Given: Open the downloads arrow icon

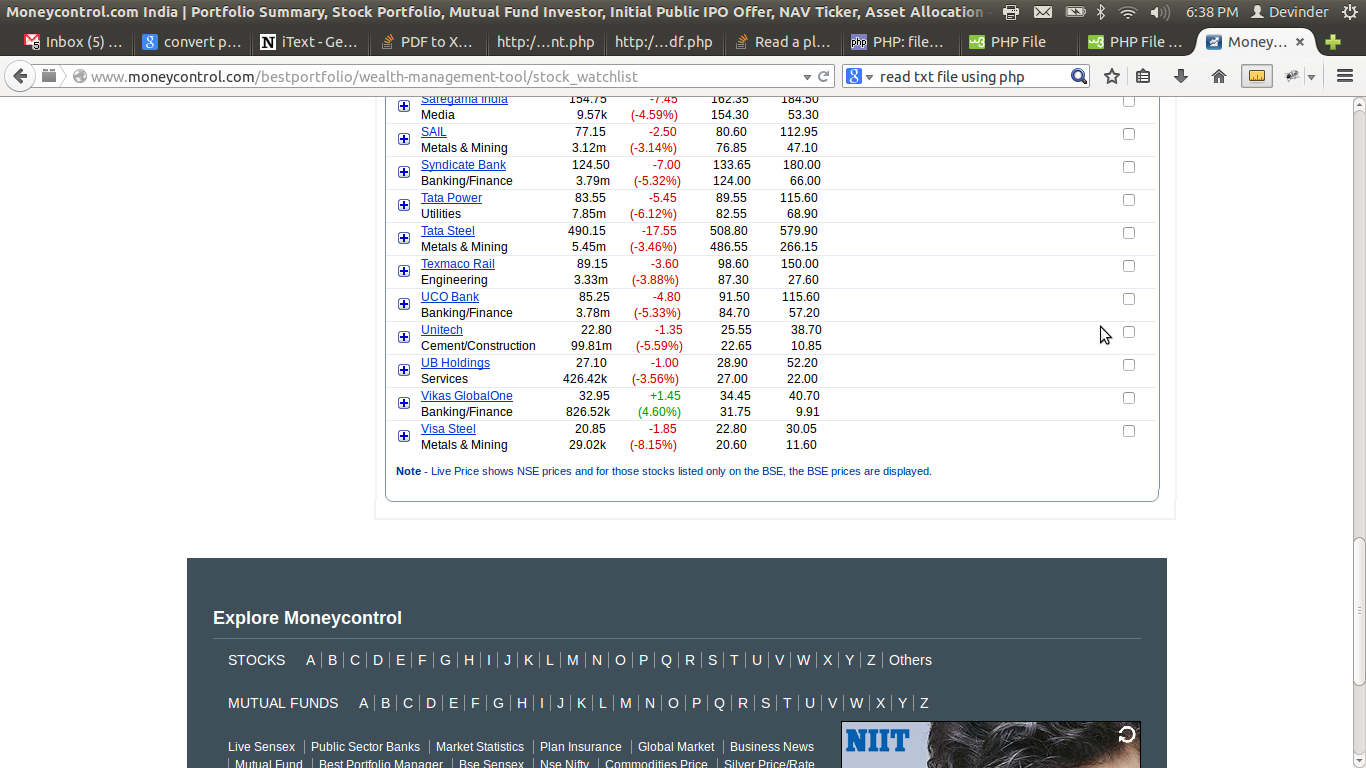Looking at the screenshot, I should (1181, 76).
